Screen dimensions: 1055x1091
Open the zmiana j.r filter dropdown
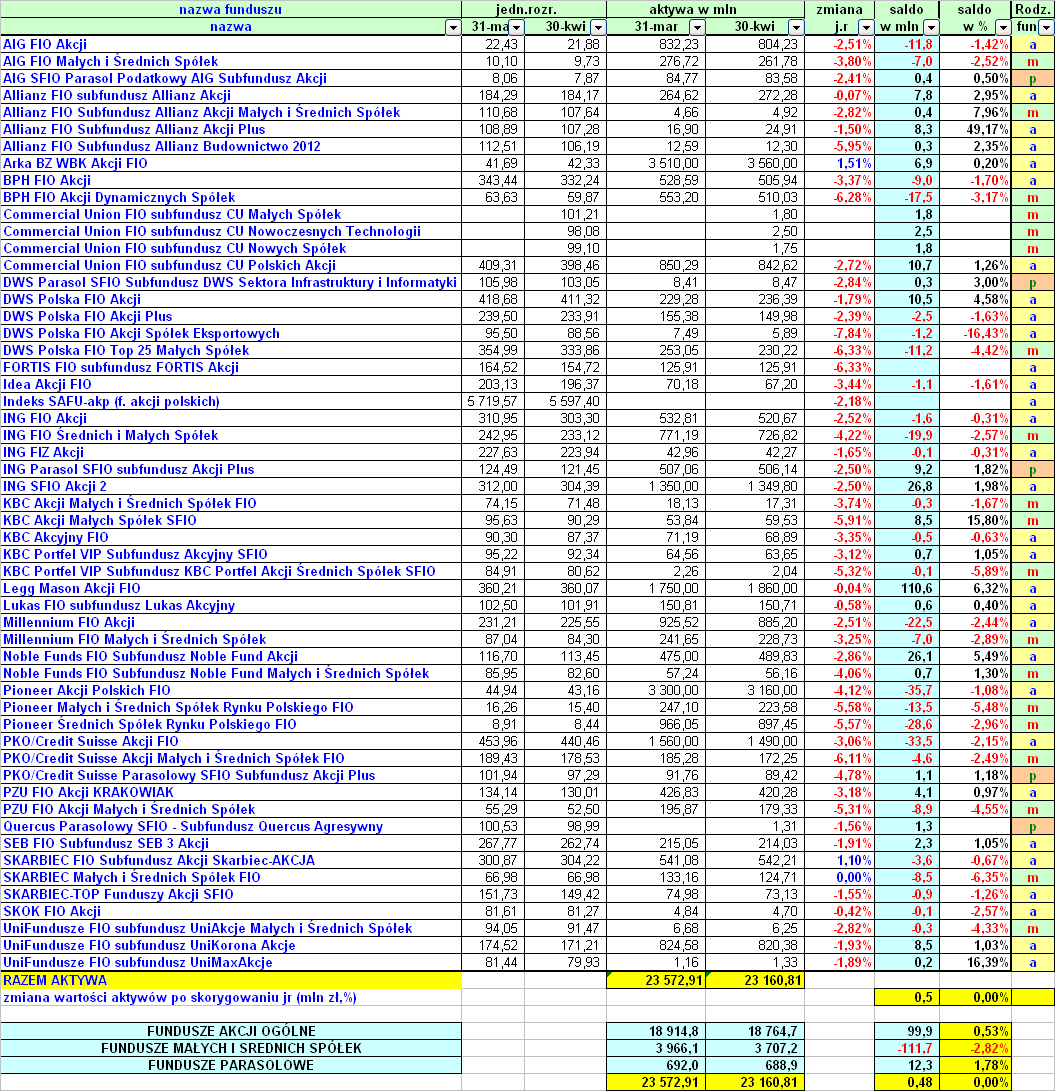(x=866, y=27)
